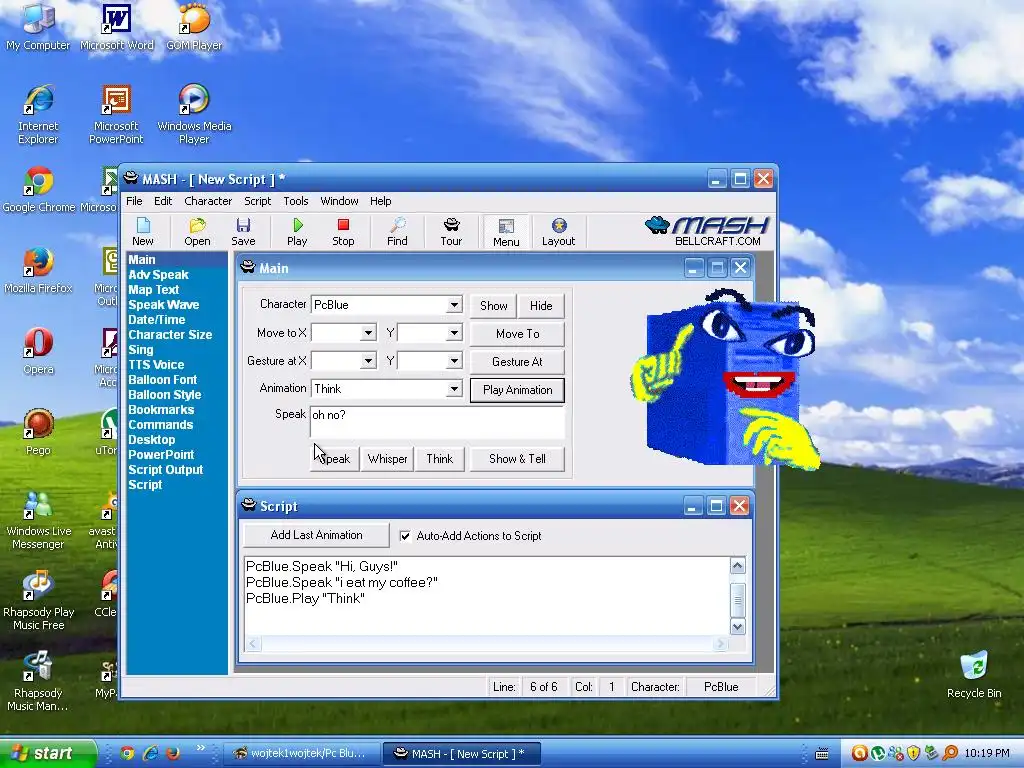Click the Open folder toolbar icon

pyautogui.click(x=197, y=232)
